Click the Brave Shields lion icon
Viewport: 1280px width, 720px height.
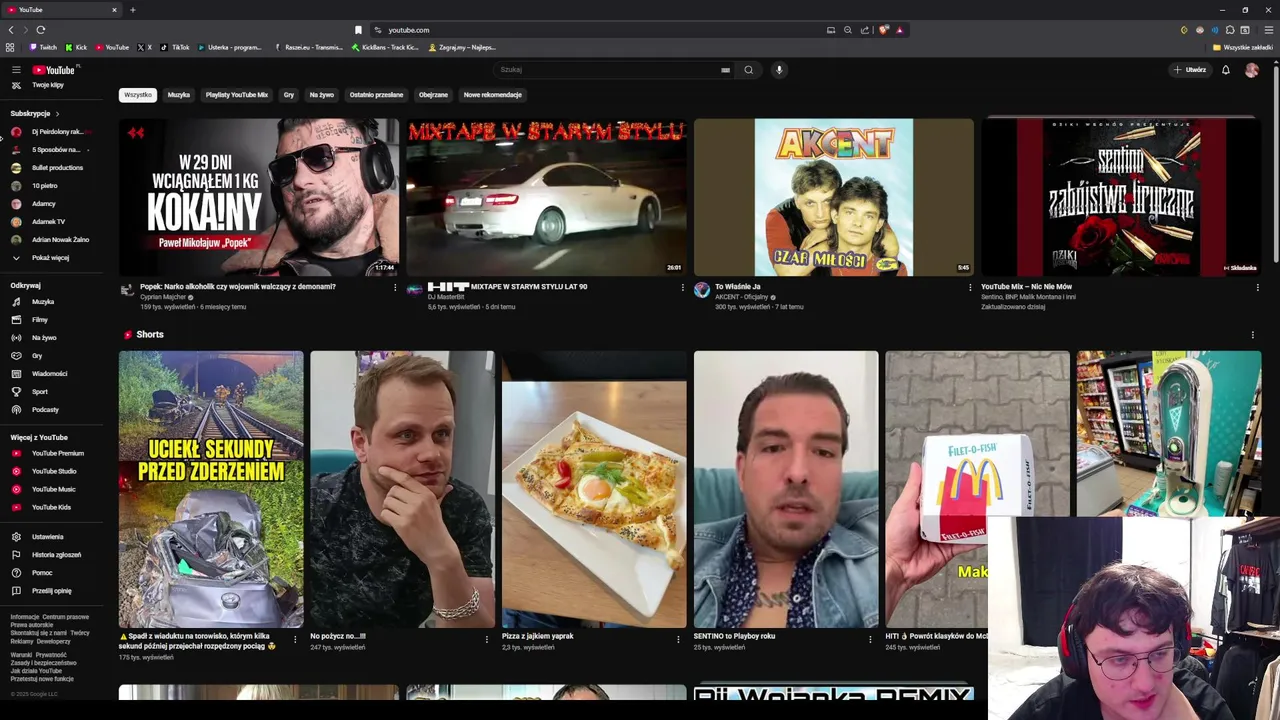(883, 30)
